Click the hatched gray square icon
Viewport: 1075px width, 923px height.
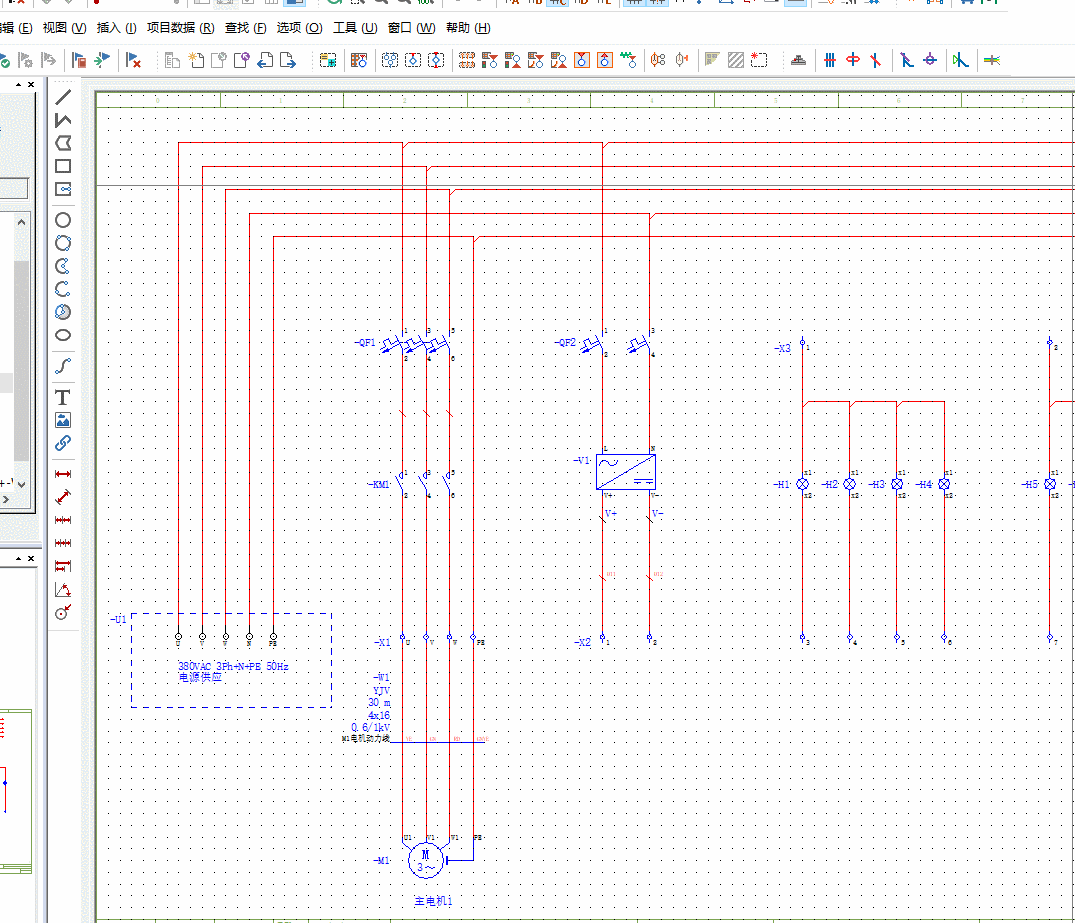[736, 60]
